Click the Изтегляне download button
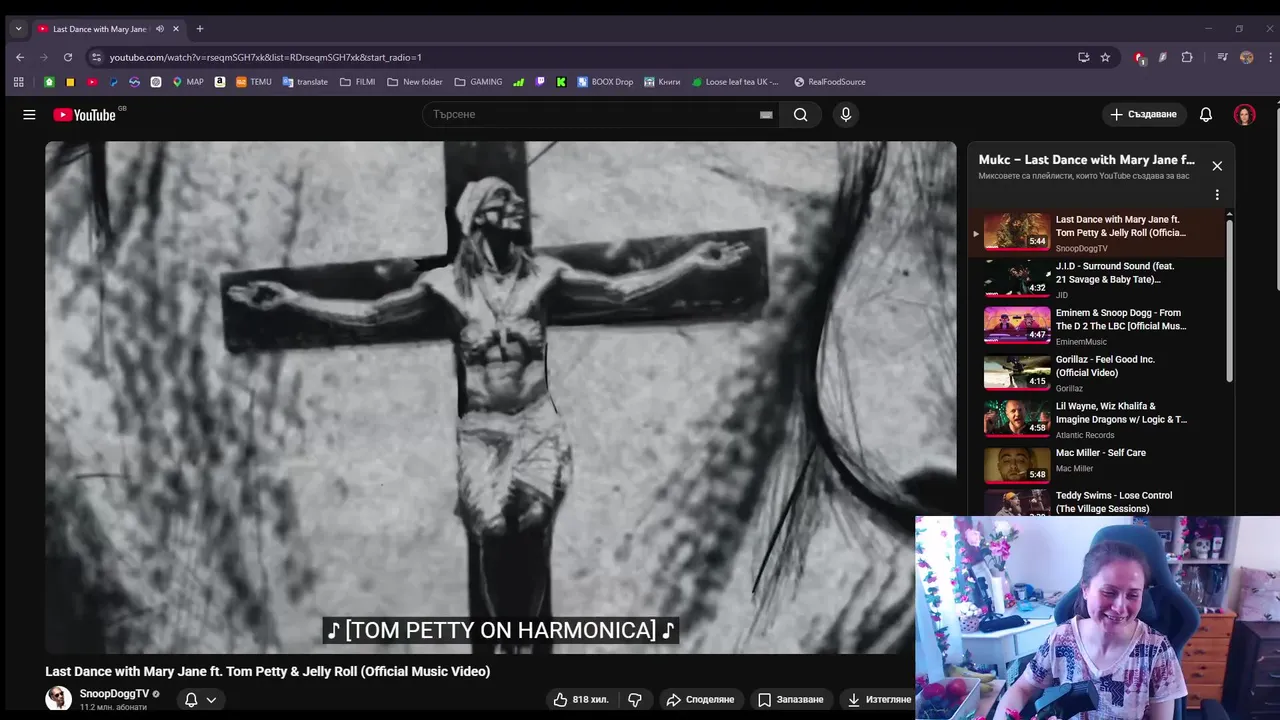The image size is (1280, 720). (x=878, y=700)
